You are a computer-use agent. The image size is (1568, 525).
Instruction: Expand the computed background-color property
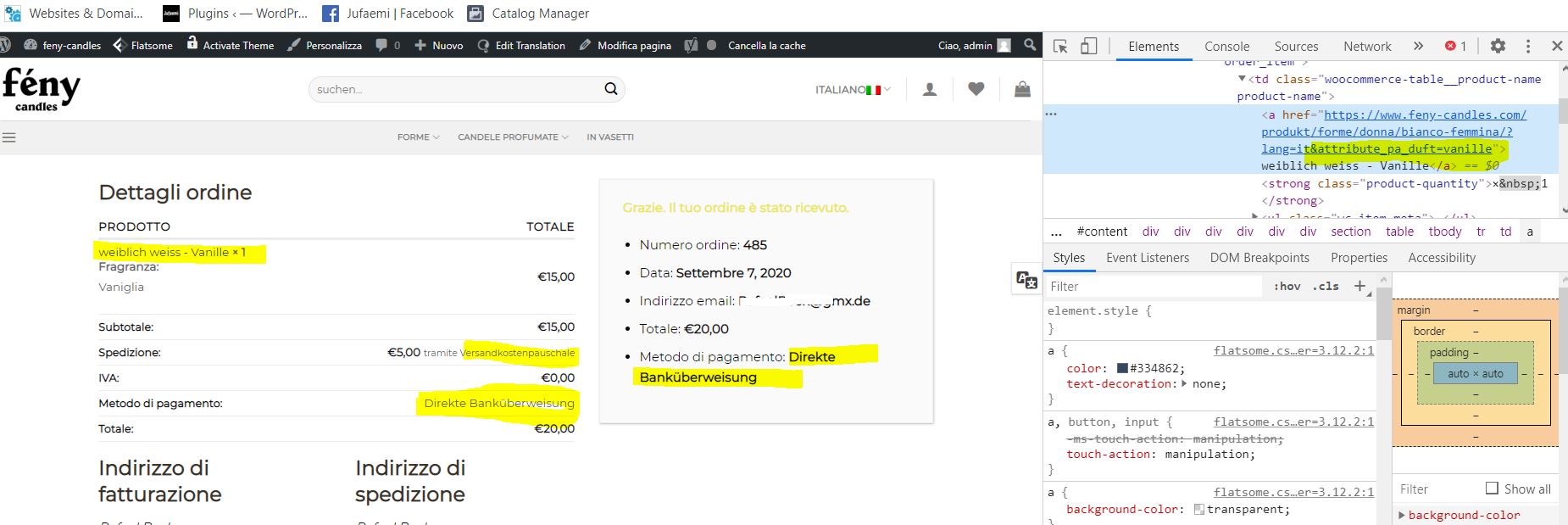click(x=1402, y=515)
